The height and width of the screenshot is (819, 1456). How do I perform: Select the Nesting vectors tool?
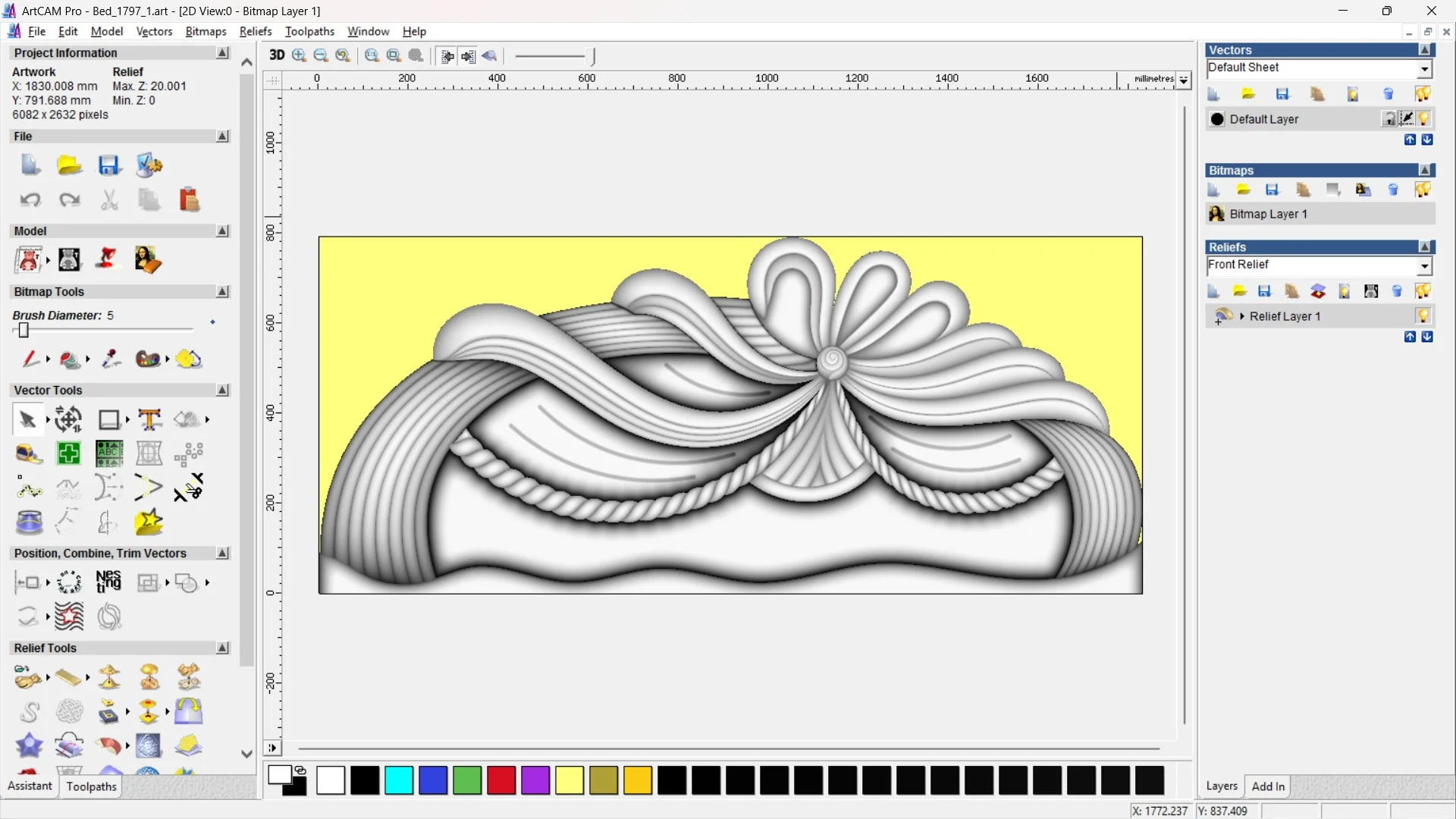pyautogui.click(x=108, y=582)
